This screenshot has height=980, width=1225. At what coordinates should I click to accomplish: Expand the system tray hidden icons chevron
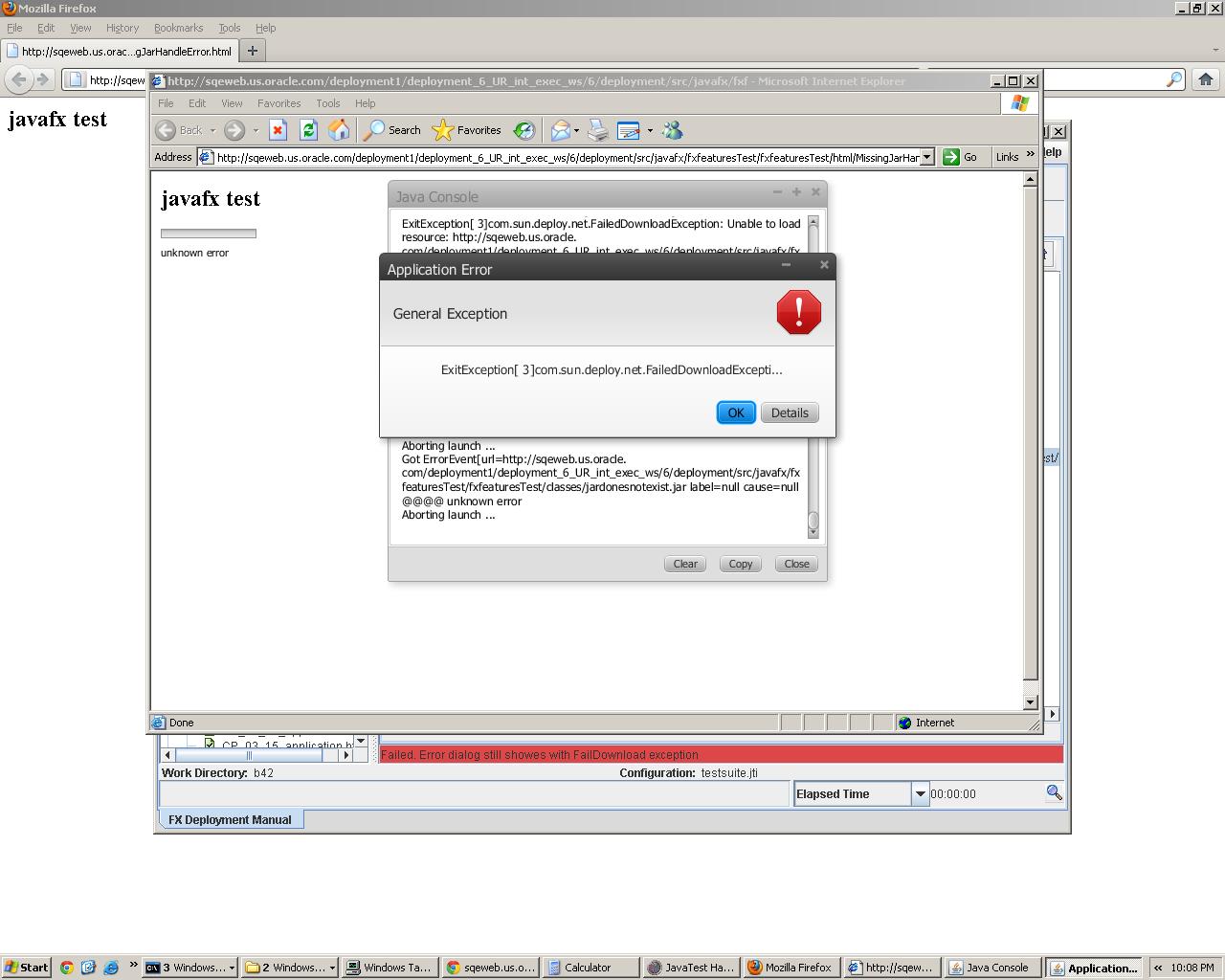click(1157, 968)
